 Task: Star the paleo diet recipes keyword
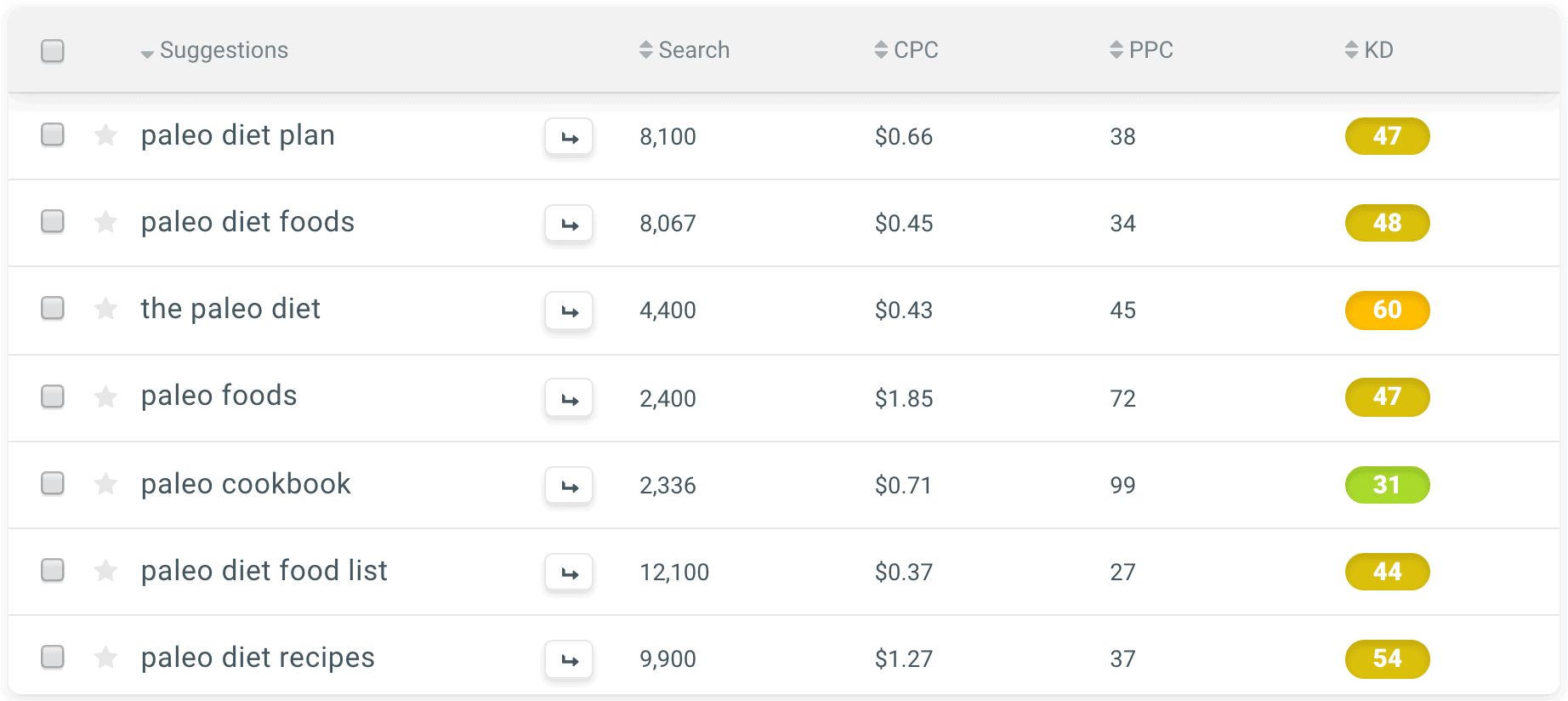(105, 658)
